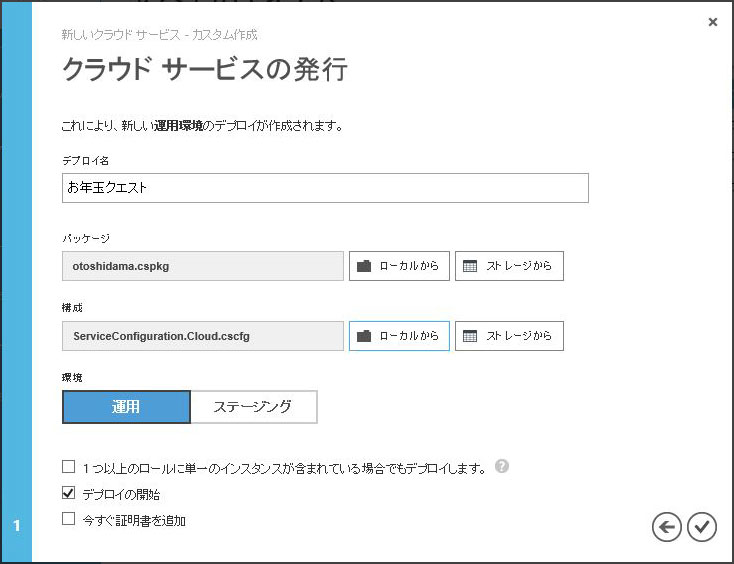
Task: Click 新しいクラウド サービス - カスタム作成 text
Action: tap(159, 35)
